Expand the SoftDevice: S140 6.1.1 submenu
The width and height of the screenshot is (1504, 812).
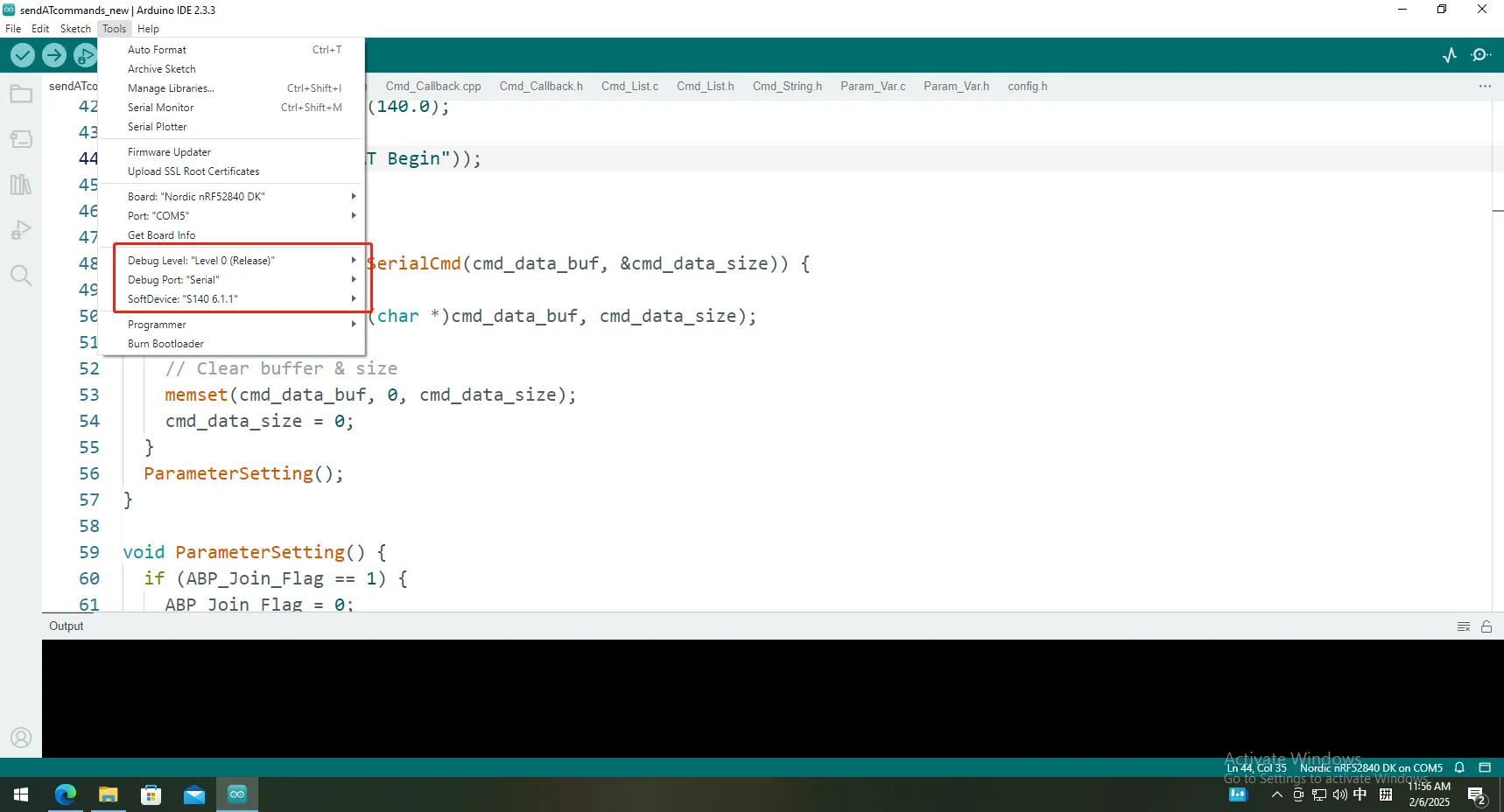pyautogui.click(x=231, y=299)
